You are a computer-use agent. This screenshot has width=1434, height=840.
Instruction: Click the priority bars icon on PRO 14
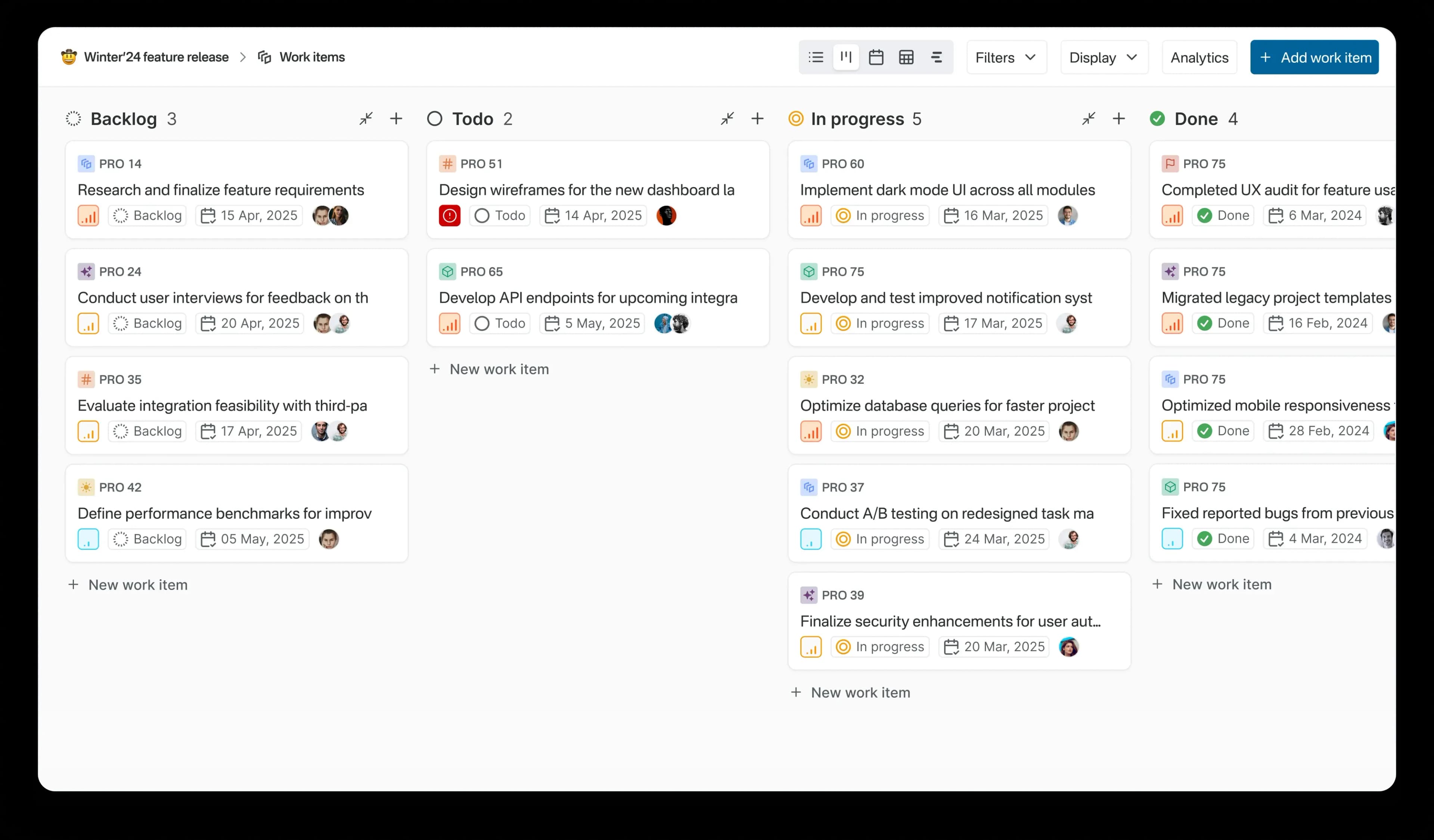click(x=88, y=215)
